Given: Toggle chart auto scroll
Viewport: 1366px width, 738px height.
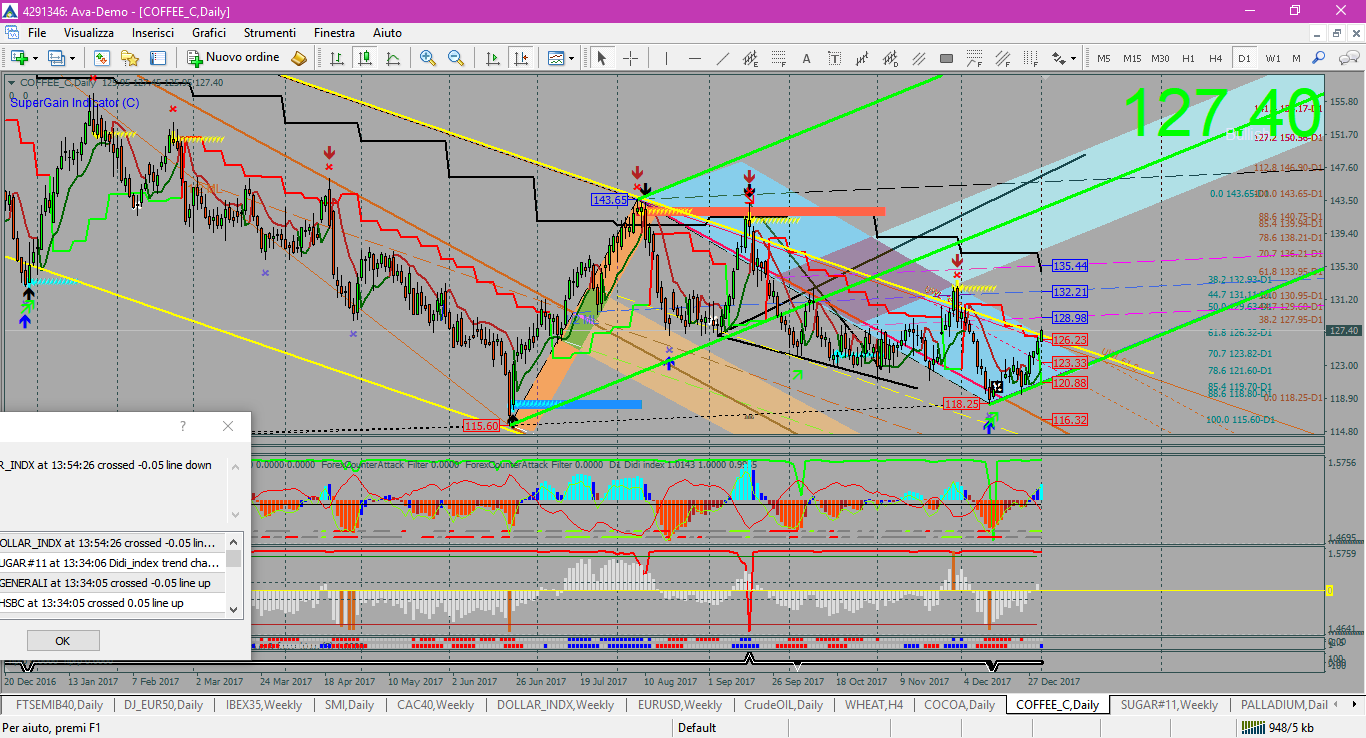Looking at the screenshot, I should click(x=492, y=58).
